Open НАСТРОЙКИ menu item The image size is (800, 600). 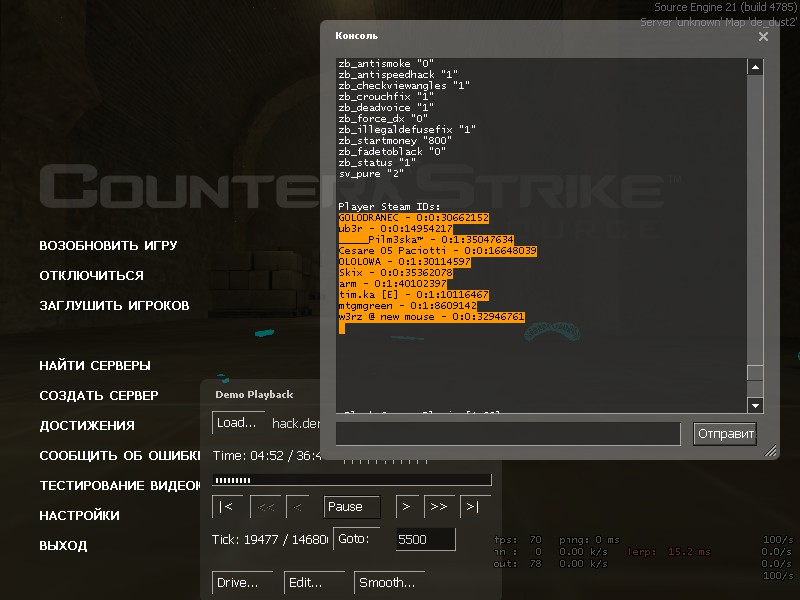tap(80, 515)
